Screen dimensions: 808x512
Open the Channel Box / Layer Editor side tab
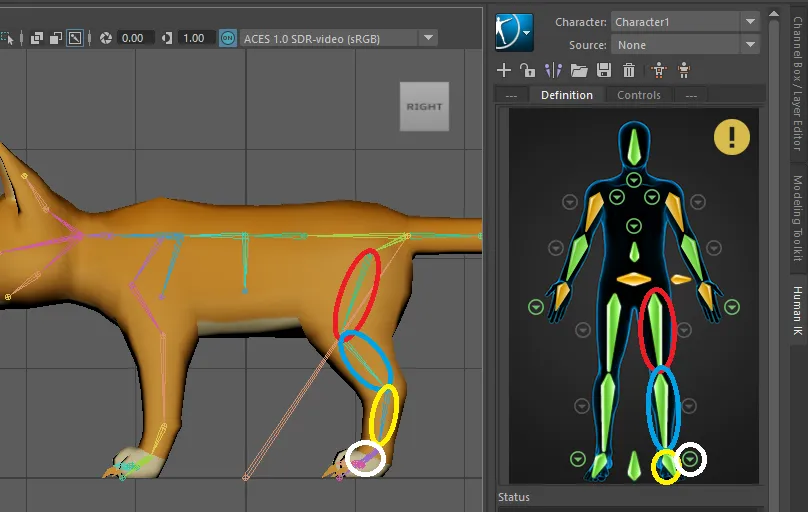coord(798,82)
